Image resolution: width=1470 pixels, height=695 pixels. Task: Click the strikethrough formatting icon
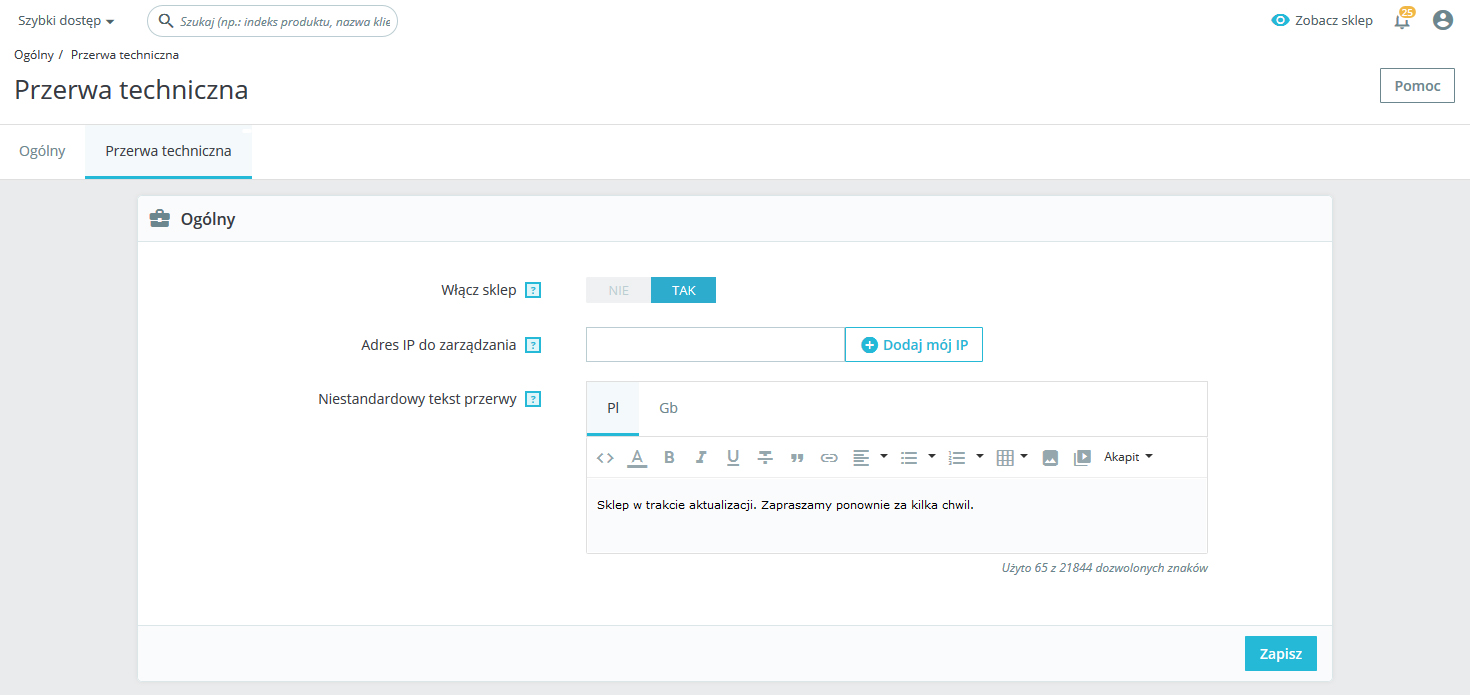pos(765,458)
